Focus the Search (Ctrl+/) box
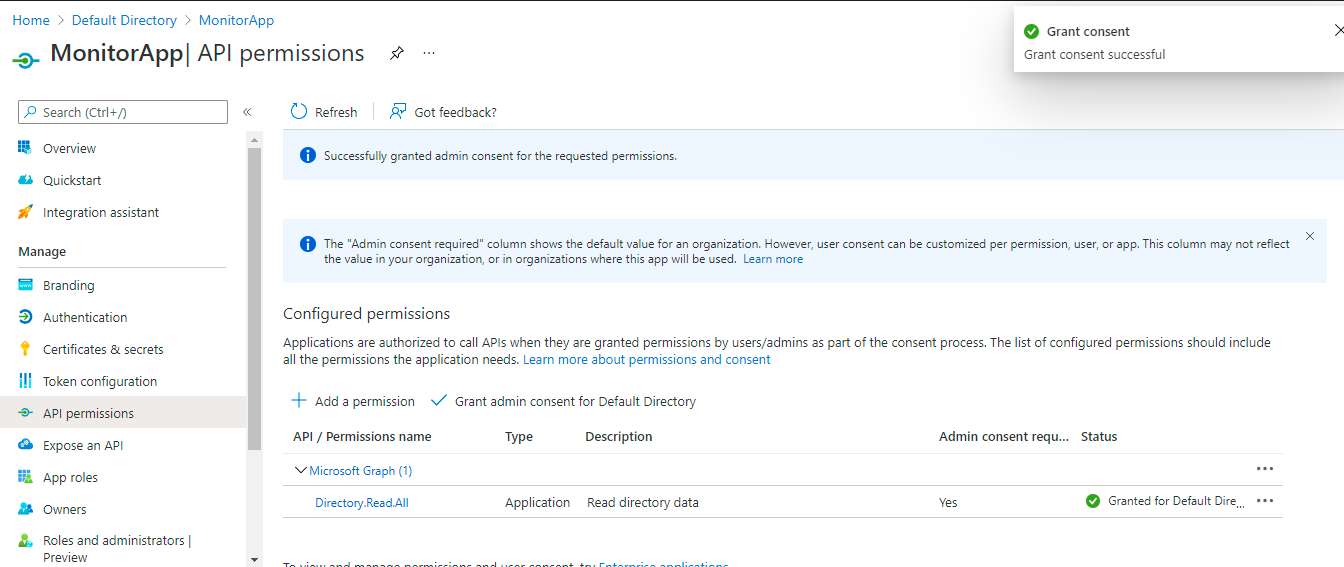This screenshot has width=1344, height=567. 123,112
